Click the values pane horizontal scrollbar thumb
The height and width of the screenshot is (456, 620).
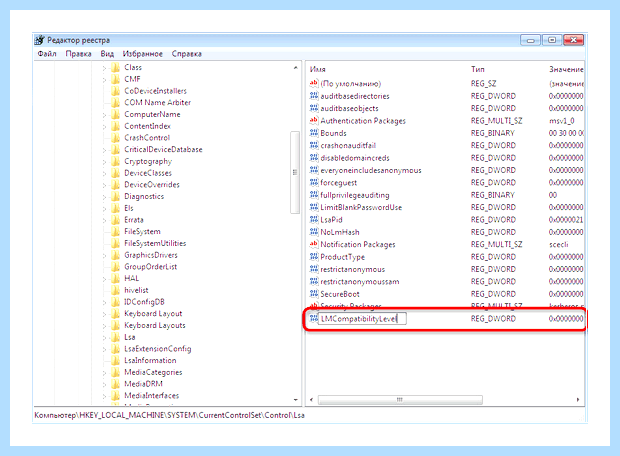[400, 400]
